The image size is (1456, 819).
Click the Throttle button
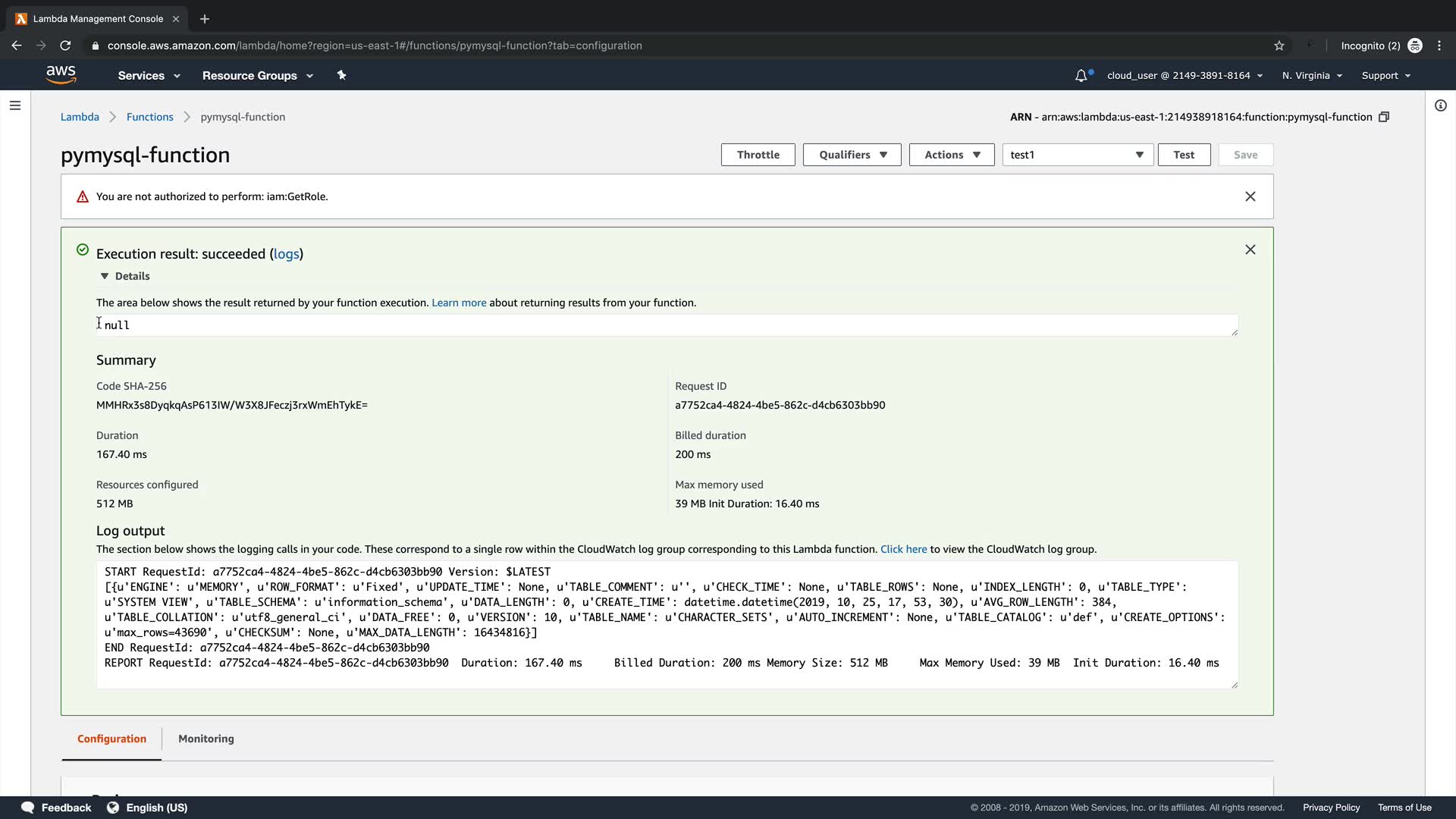point(758,155)
